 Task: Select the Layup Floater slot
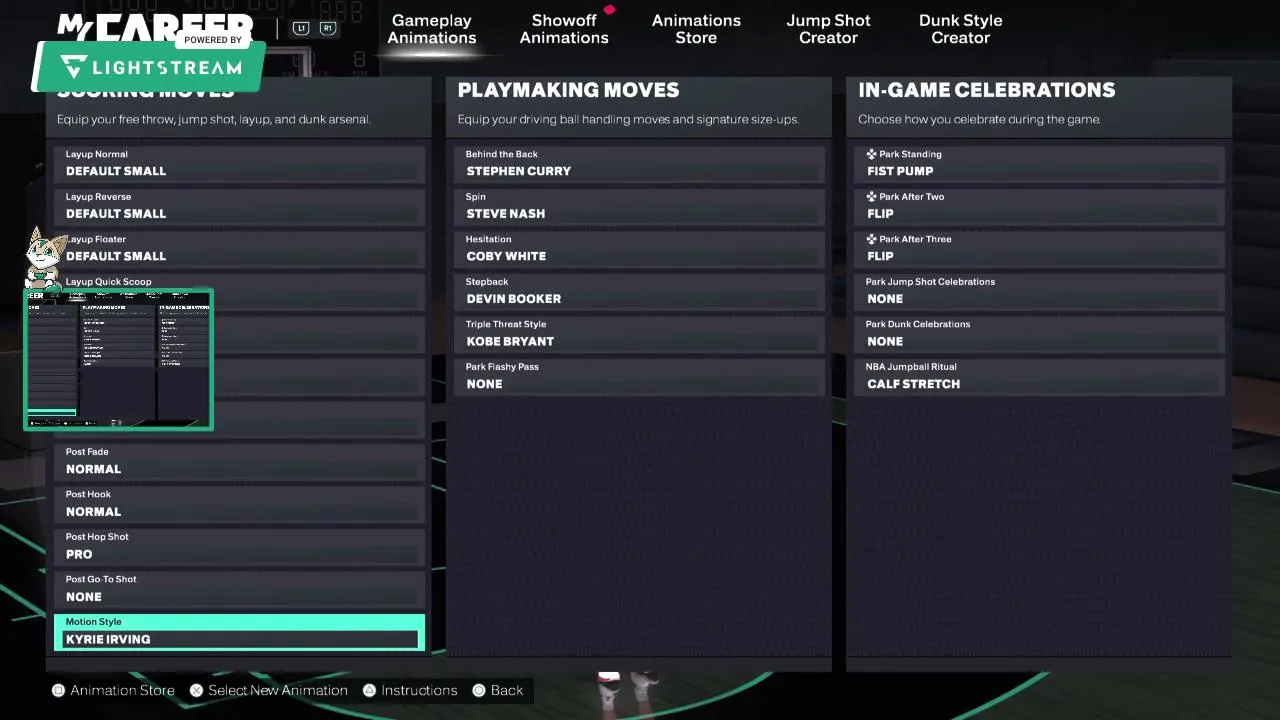point(240,249)
